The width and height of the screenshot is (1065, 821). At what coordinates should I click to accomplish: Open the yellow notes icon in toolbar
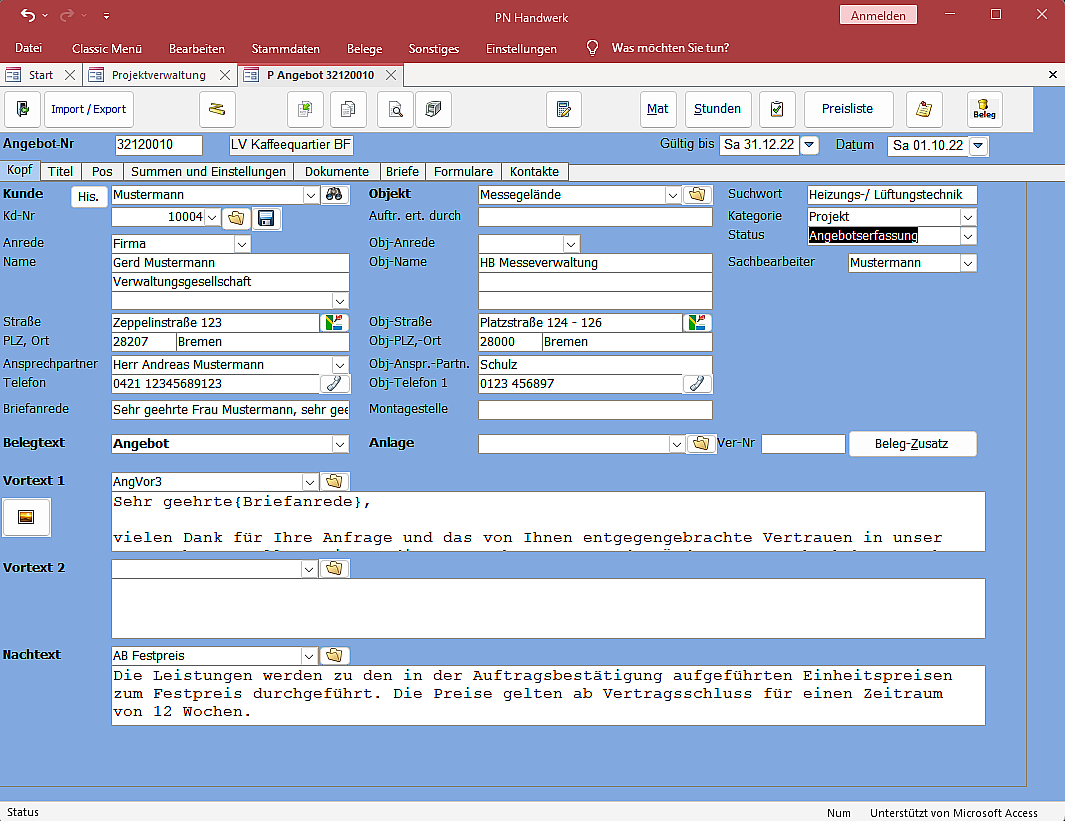924,109
